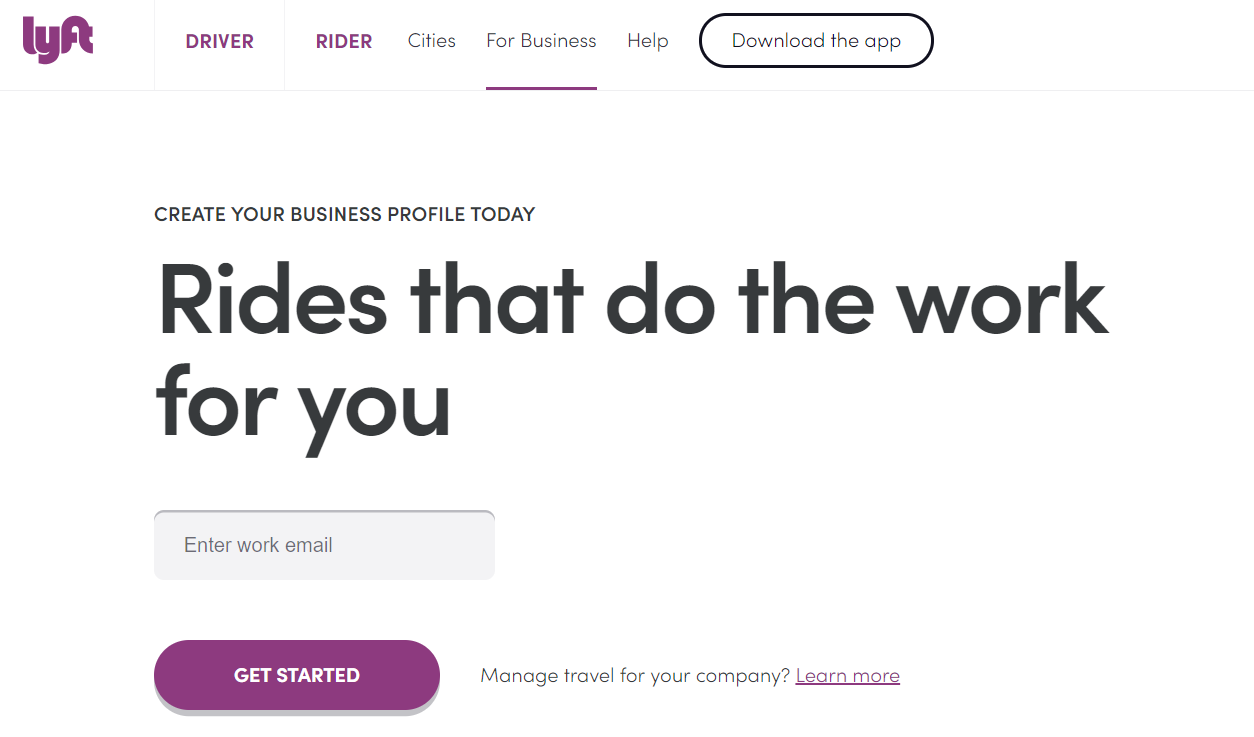
Task: Select the purple RIDER nav item
Action: coord(344,42)
